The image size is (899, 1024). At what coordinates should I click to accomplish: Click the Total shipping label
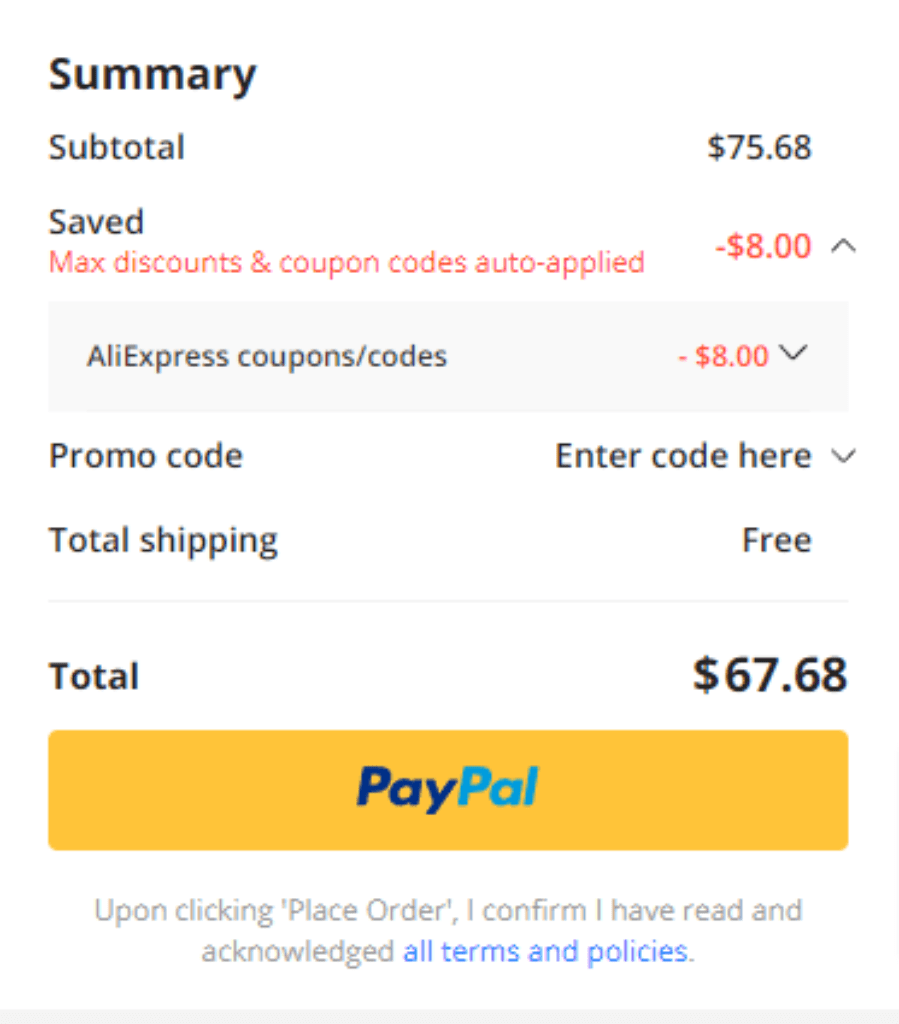(x=163, y=541)
